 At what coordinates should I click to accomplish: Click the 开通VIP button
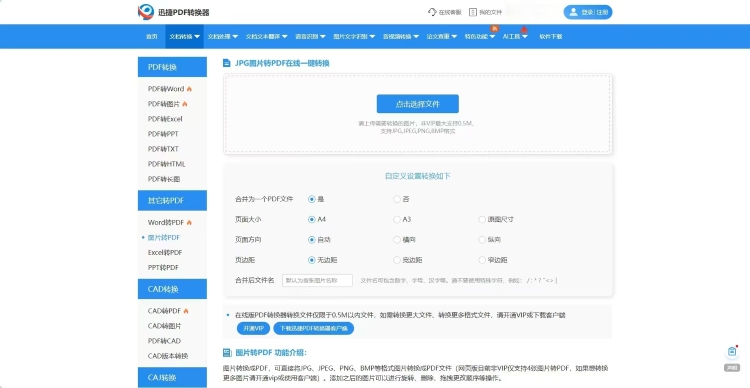click(x=253, y=329)
